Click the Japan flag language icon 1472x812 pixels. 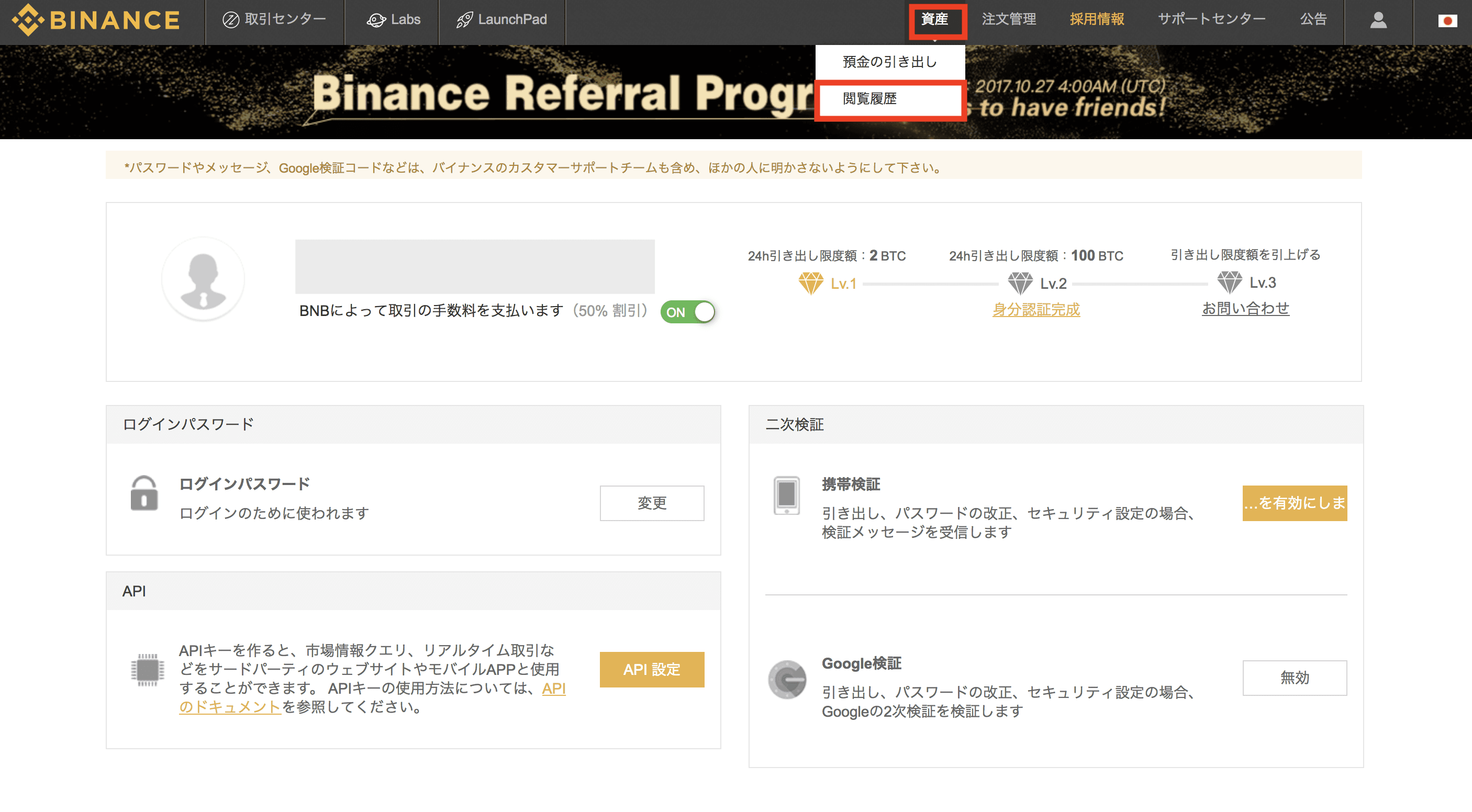click(x=1447, y=20)
